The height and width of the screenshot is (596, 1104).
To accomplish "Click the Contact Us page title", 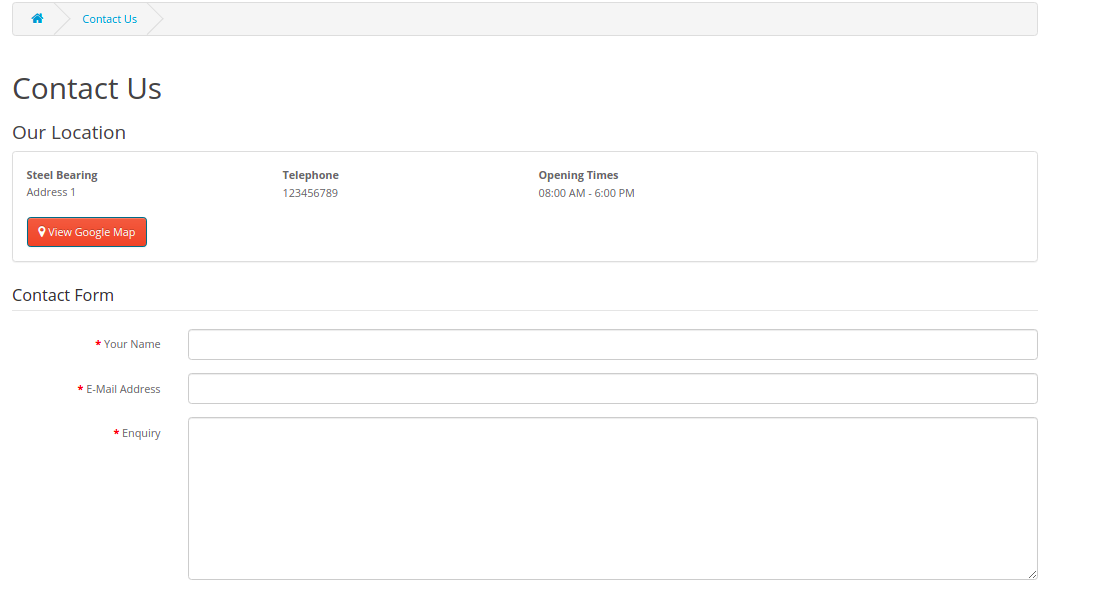I will 87,89.
